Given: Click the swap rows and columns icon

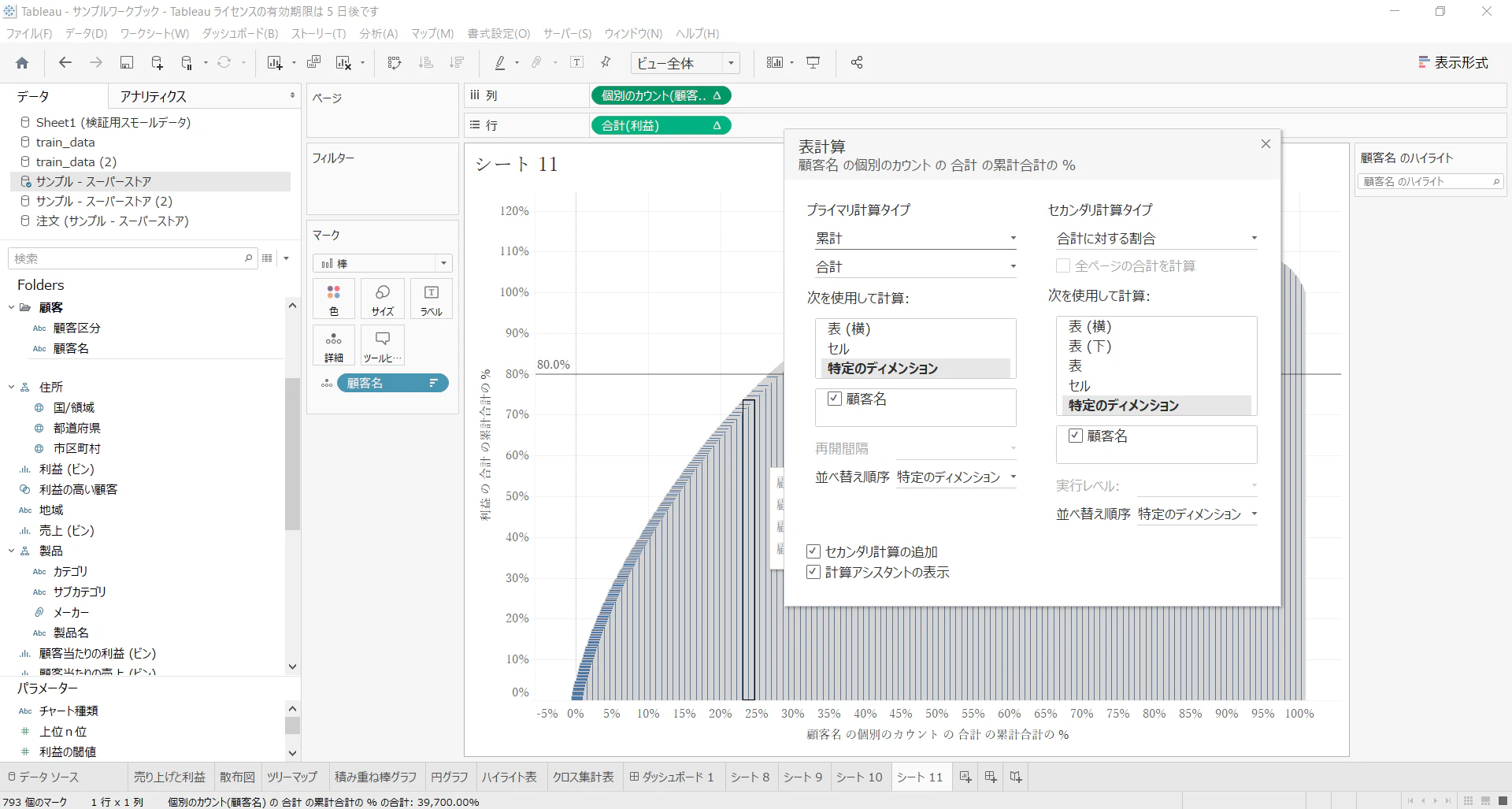Looking at the screenshot, I should tap(395, 63).
